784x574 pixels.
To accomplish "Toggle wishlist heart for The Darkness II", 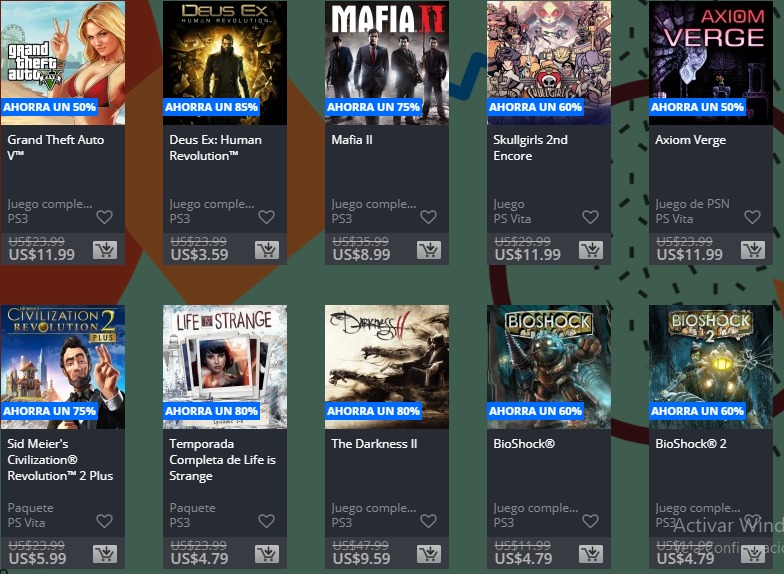I will (428, 521).
